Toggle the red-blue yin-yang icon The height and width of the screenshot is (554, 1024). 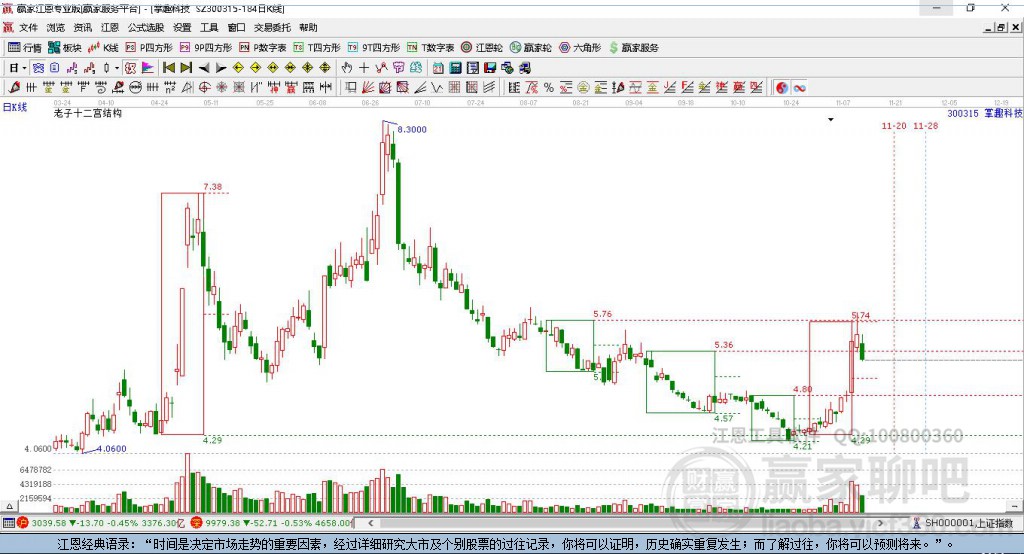coord(782,88)
